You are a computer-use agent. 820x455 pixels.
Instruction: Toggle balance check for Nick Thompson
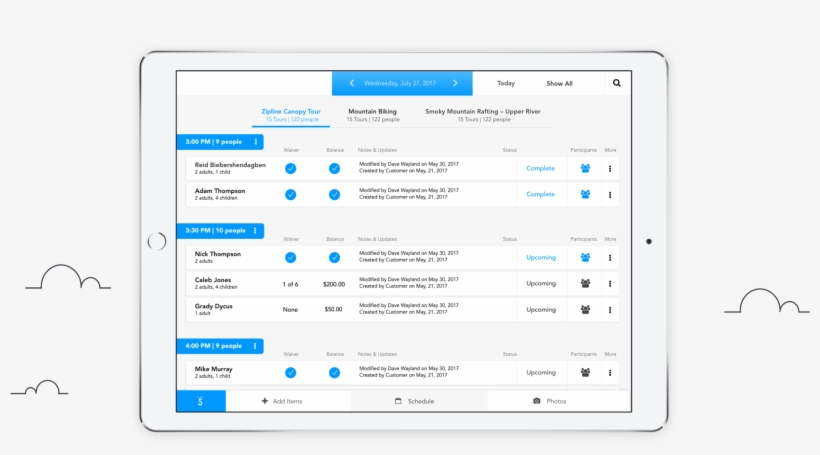coord(334,257)
